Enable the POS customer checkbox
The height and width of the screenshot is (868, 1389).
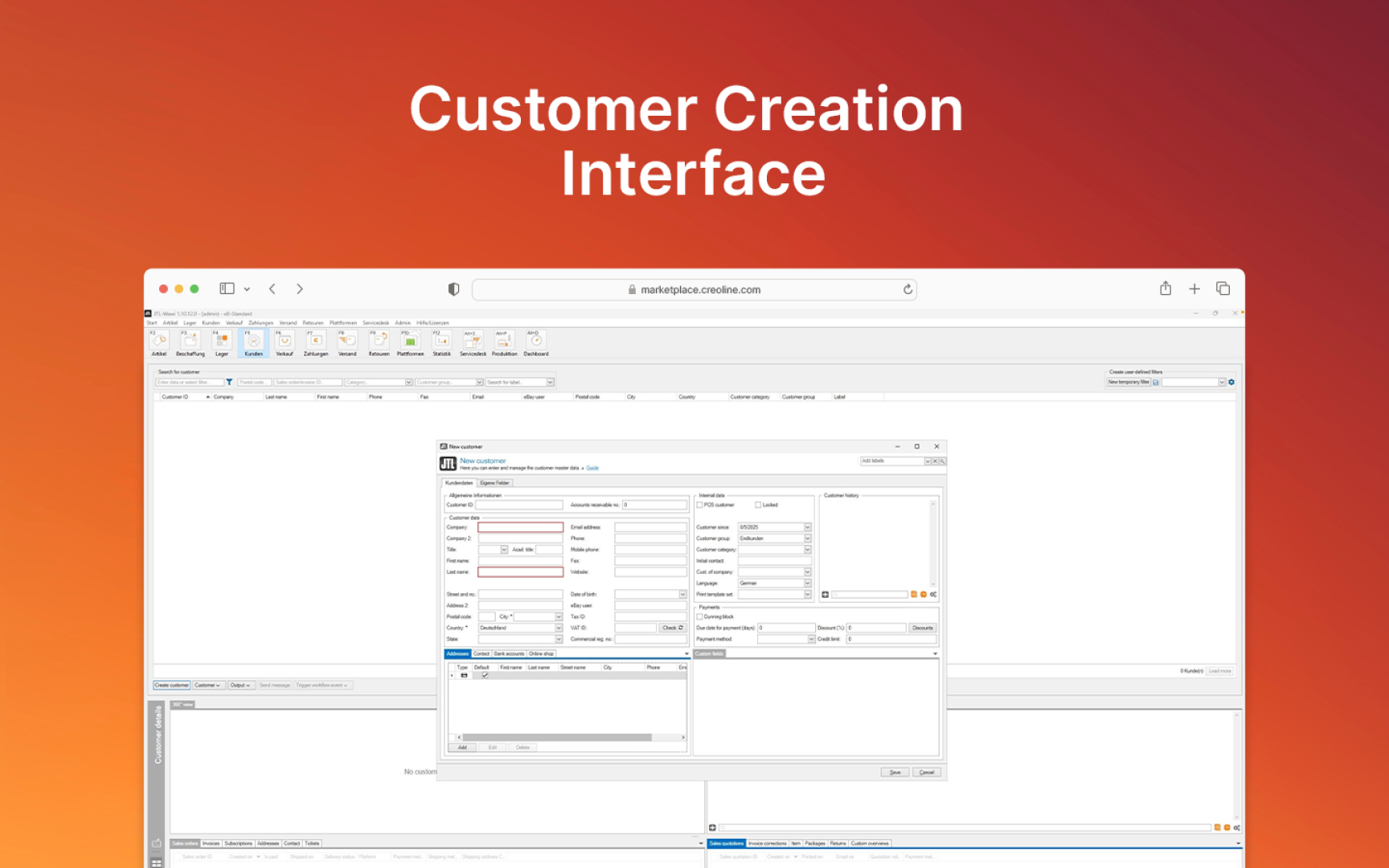[x=700, y=506]
